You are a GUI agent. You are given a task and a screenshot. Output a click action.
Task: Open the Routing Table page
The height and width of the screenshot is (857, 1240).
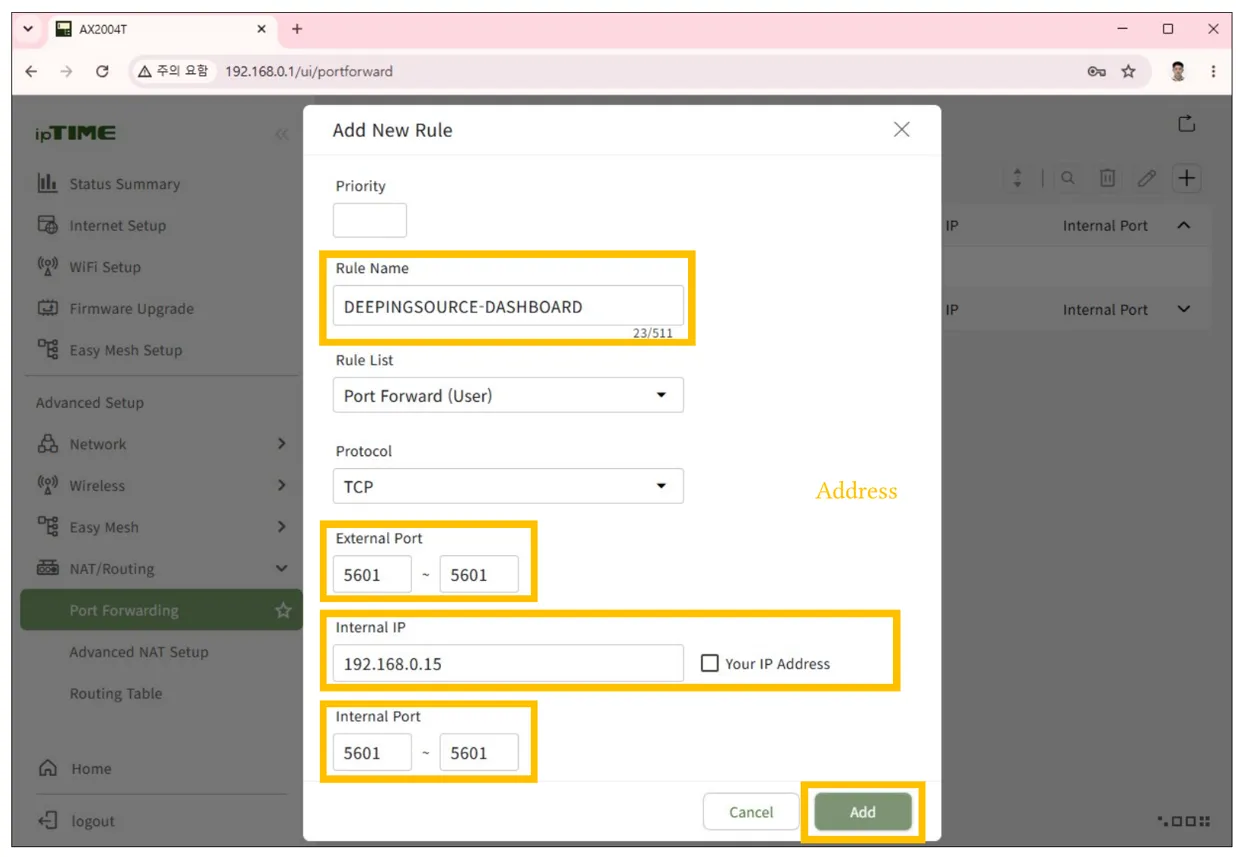[x=116, y=694]
